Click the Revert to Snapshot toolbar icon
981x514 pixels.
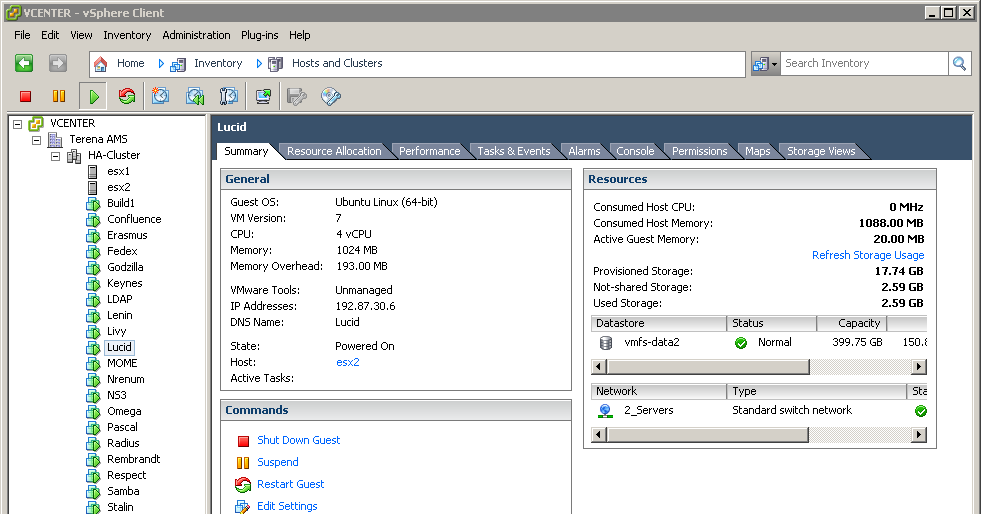[195, 96]
